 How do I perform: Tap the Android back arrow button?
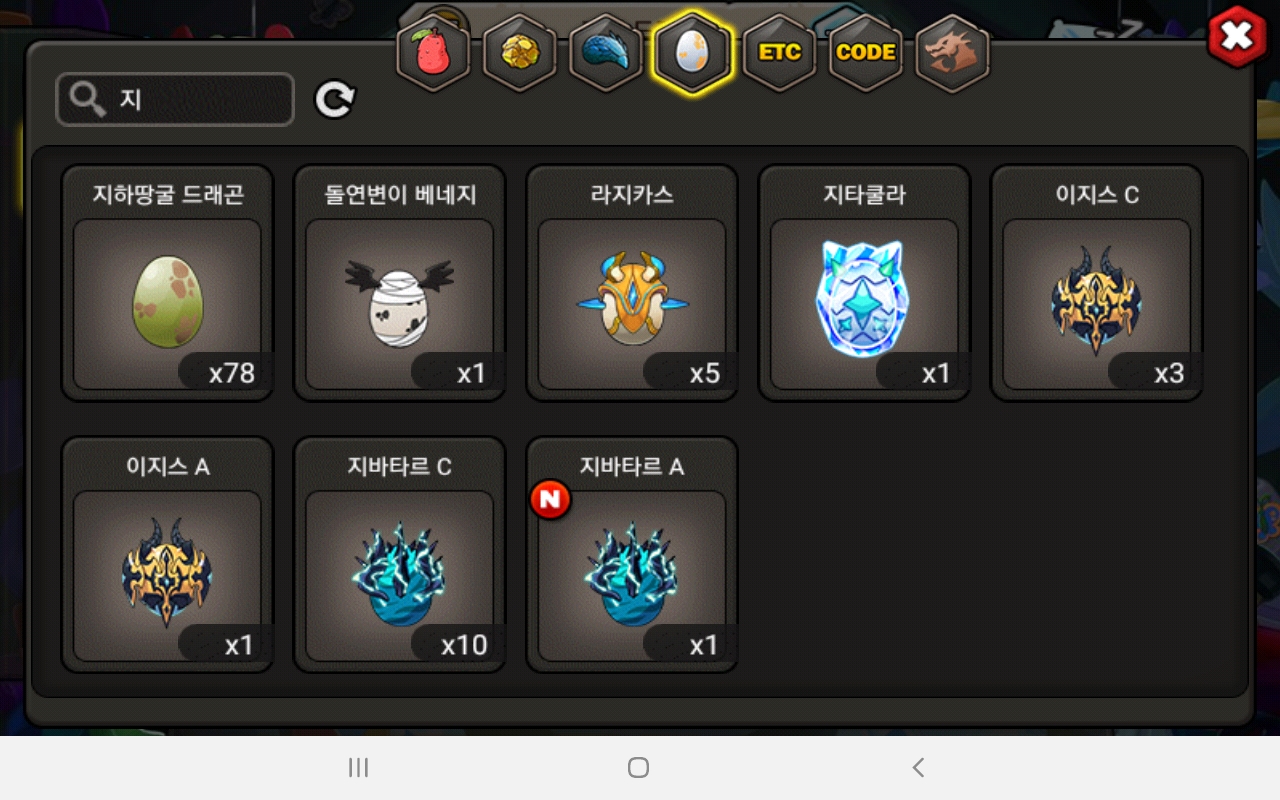coord(918,767)
